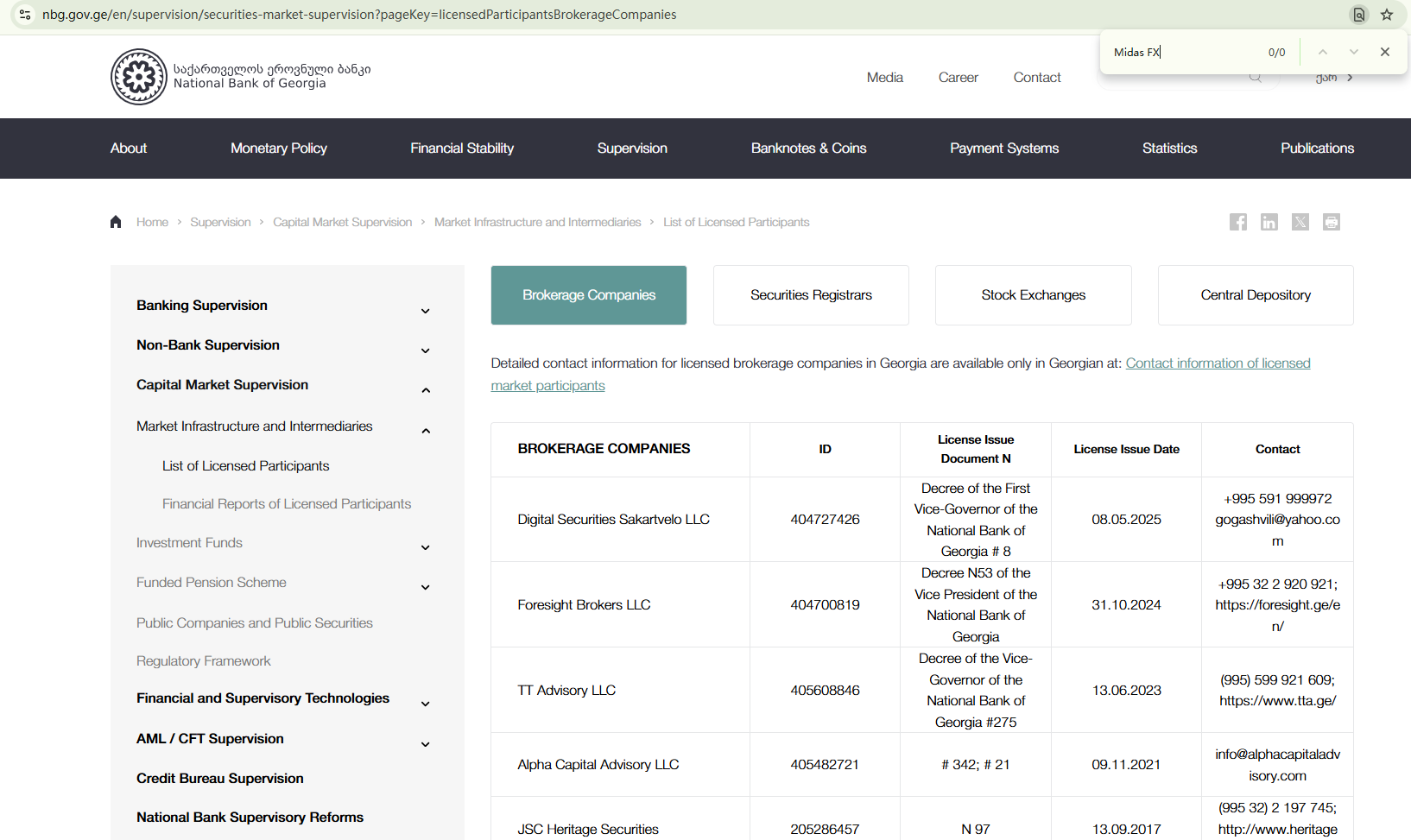Share page via X icon
Image resolution: width=1411 pixels, height=840 pixels.
click(x=1300, y=222)
